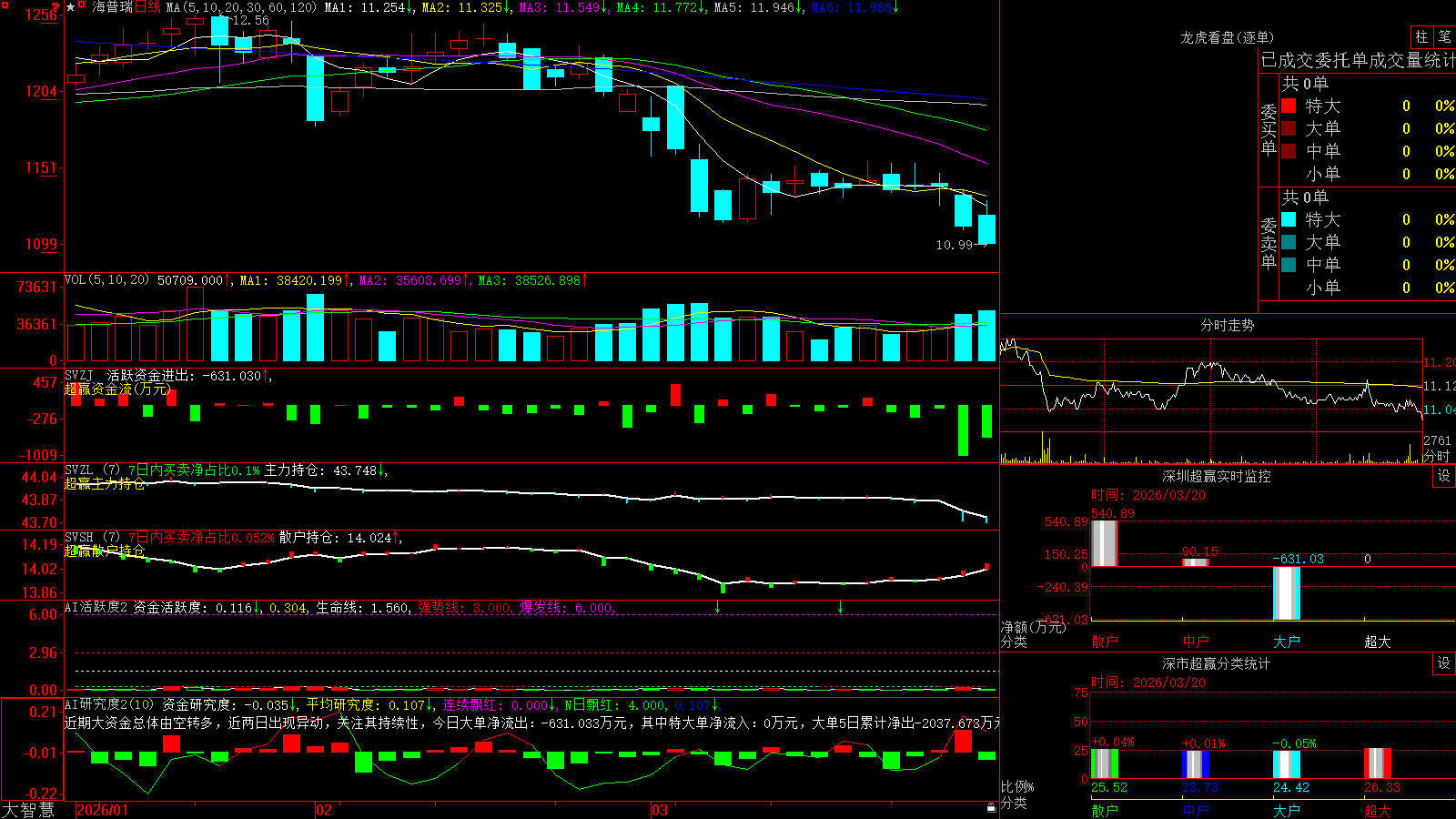Click the 散户 bar showing 540.89
Screen dimensions: 1456x819
[1104, 543]
